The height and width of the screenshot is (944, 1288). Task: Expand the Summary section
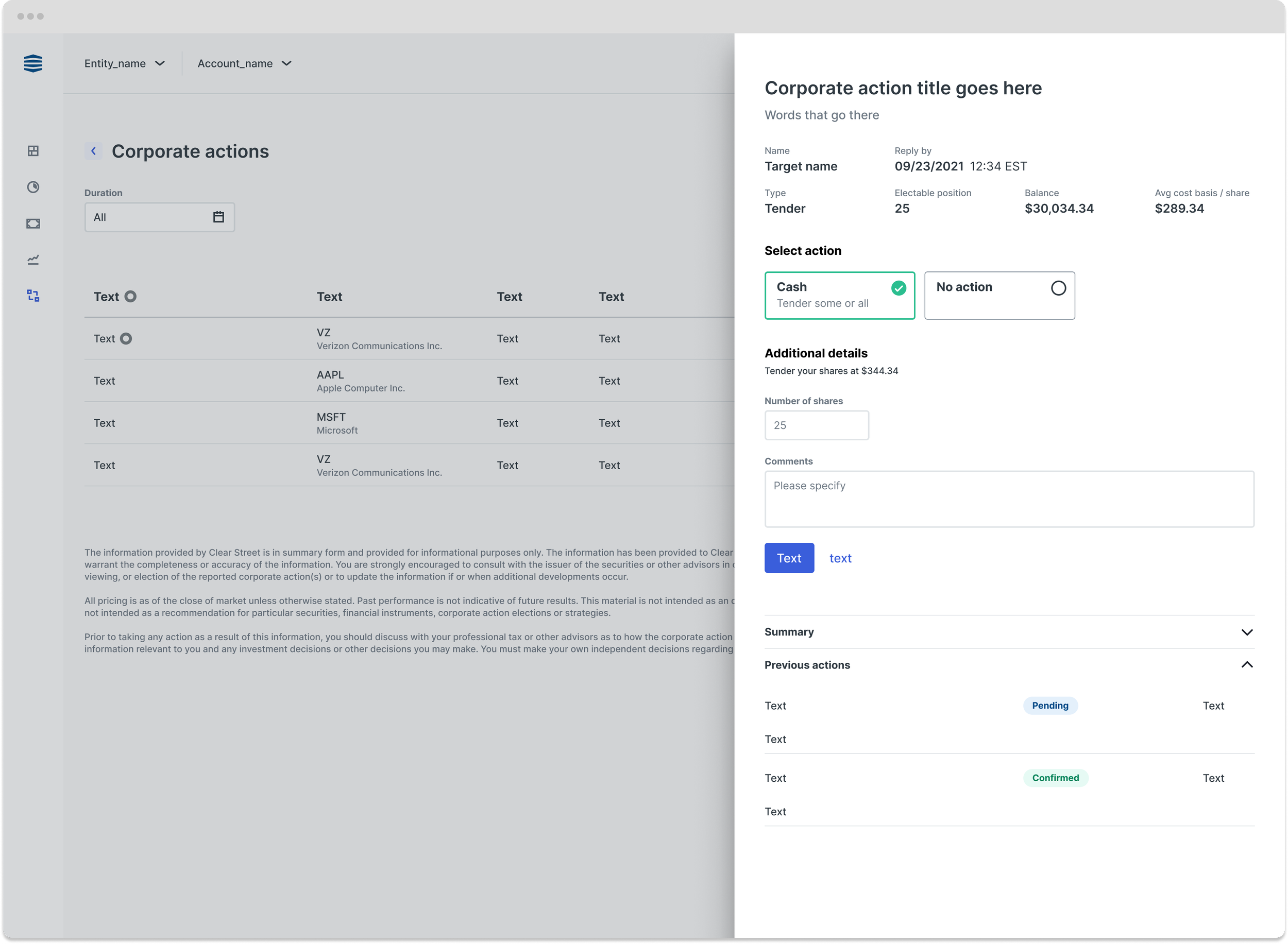(1247, 632)
